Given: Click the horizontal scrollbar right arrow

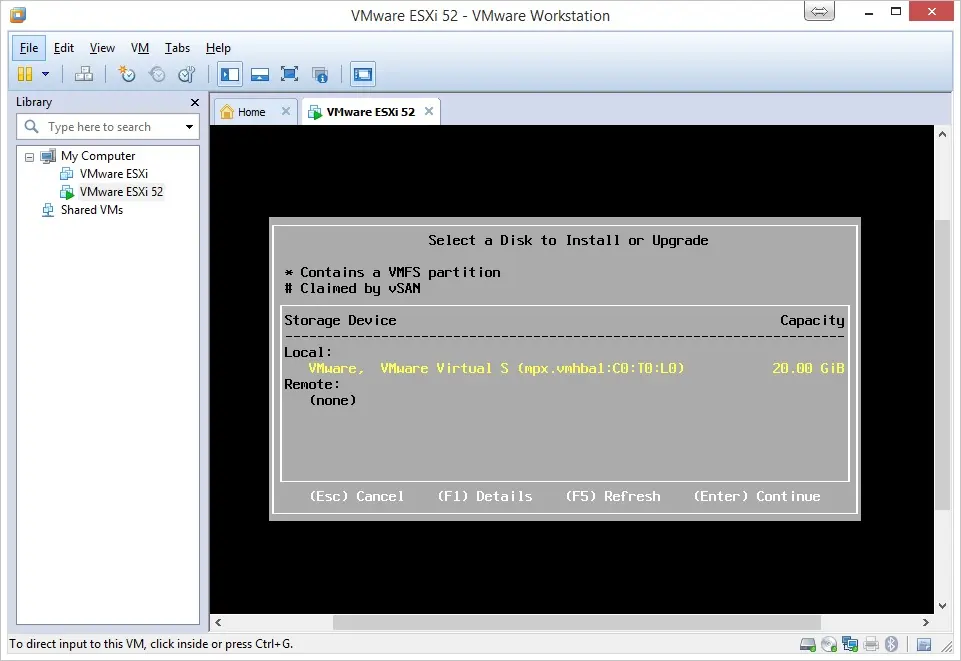Looking at the screenshot, I should click(925, 622).
